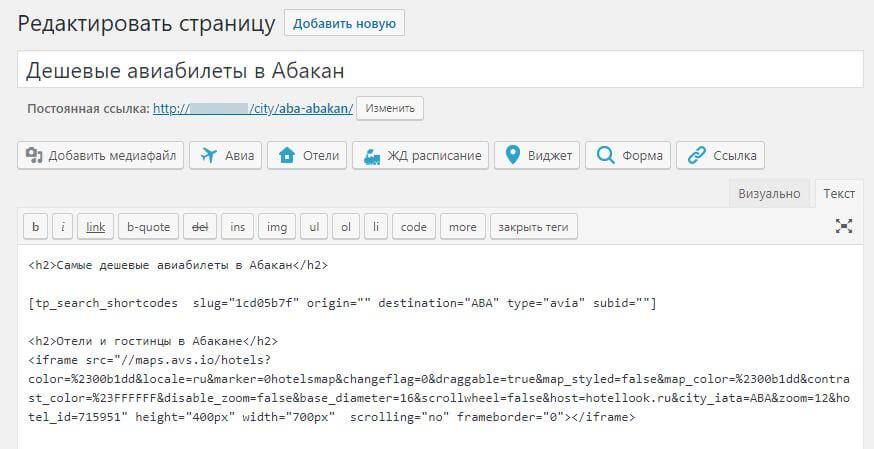Insert image with img button

tap(276, 227)
